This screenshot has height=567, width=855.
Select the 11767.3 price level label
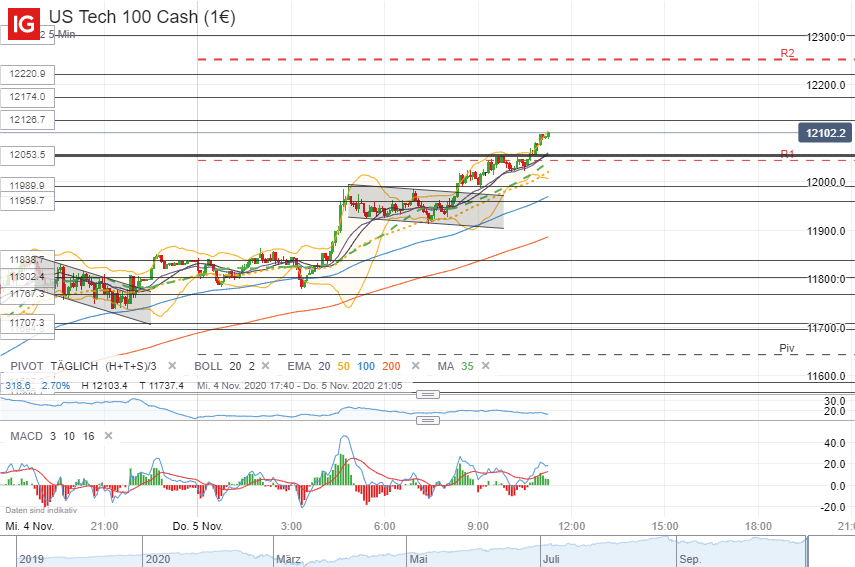tap(27, 294)
